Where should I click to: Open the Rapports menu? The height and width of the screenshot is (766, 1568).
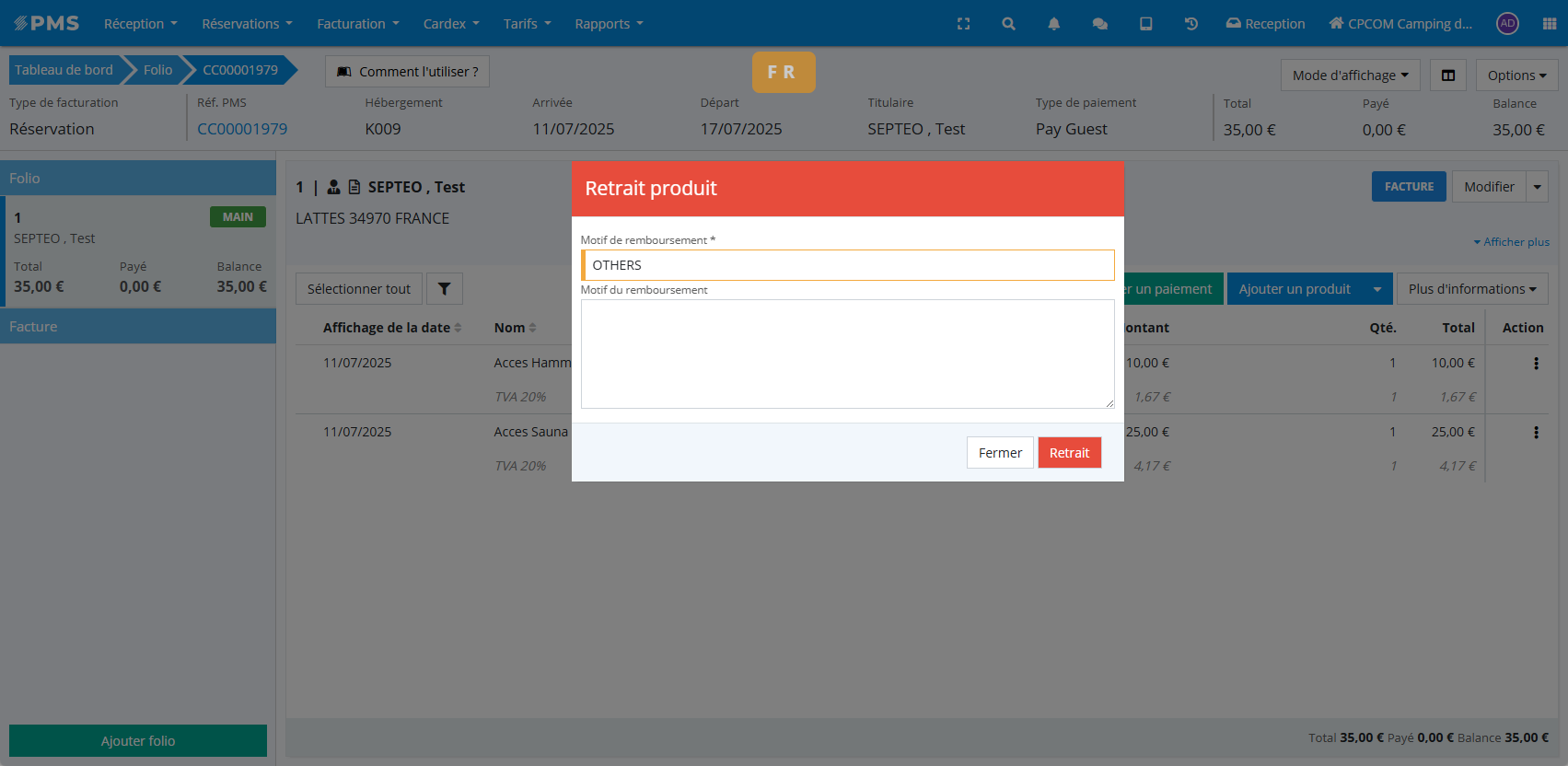(609, 24)
